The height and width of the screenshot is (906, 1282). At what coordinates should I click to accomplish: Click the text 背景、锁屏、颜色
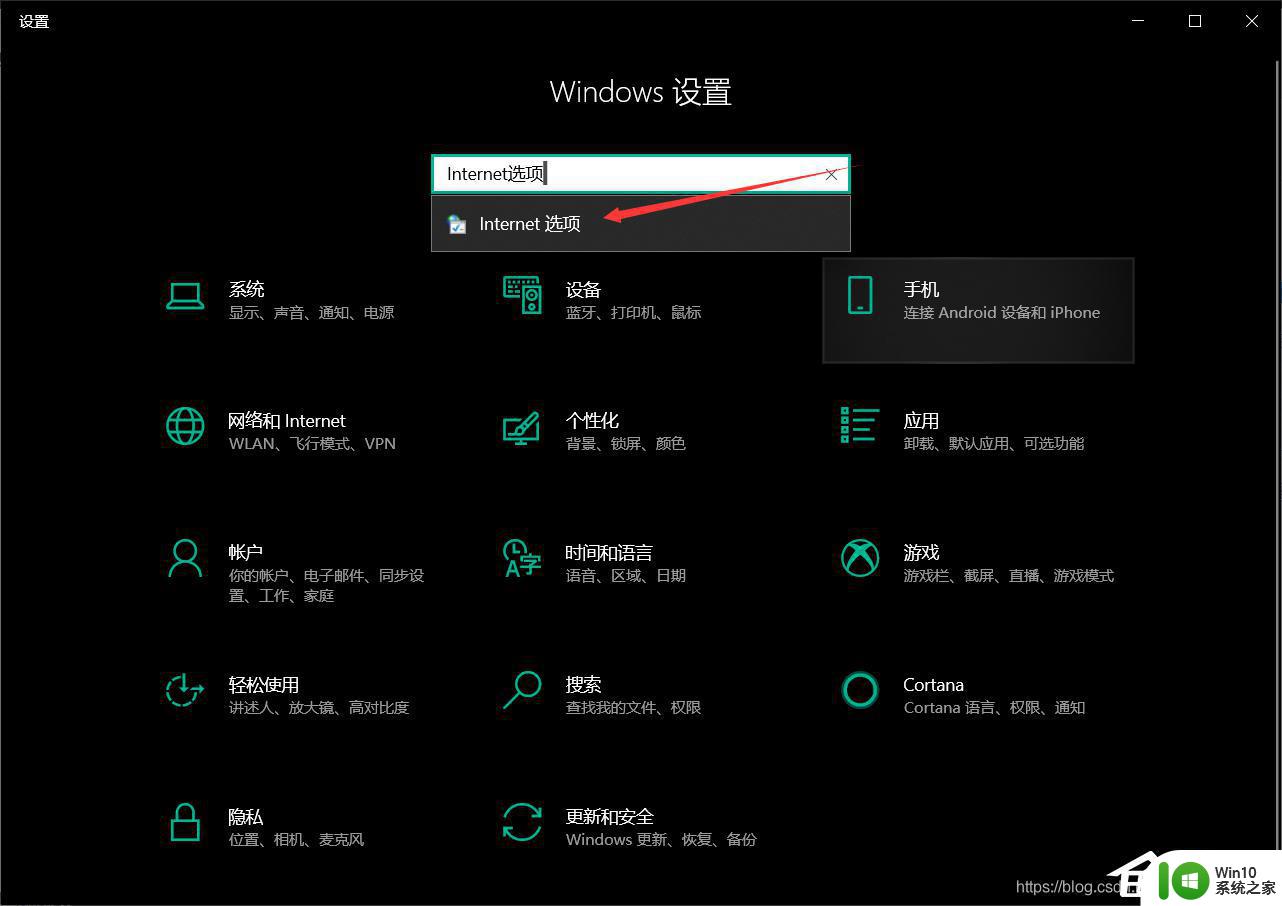click(x=625, y=444)
